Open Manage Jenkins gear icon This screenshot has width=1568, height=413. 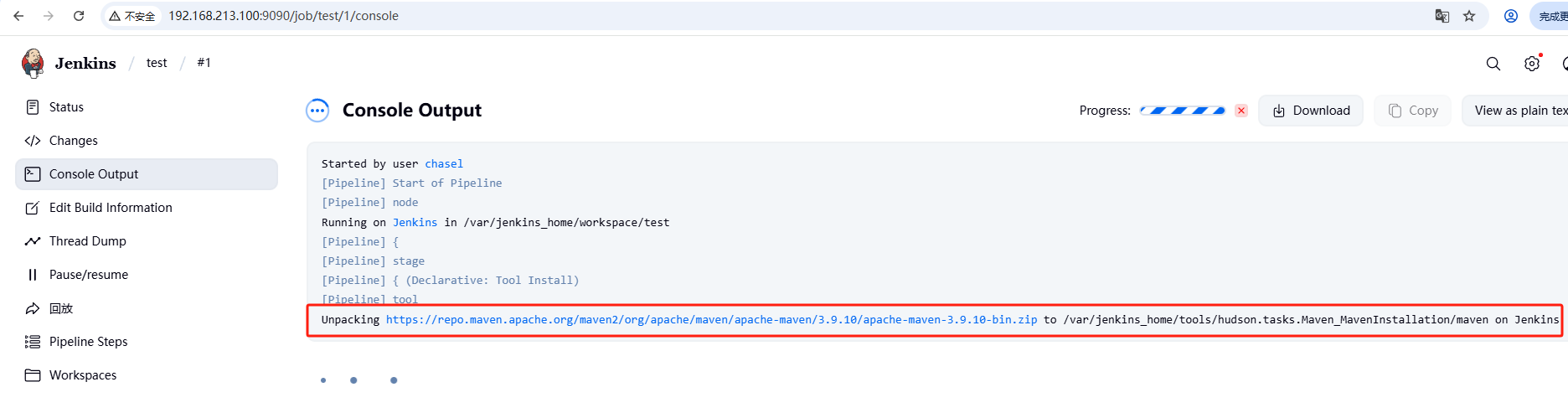(x=1532, y=64)
